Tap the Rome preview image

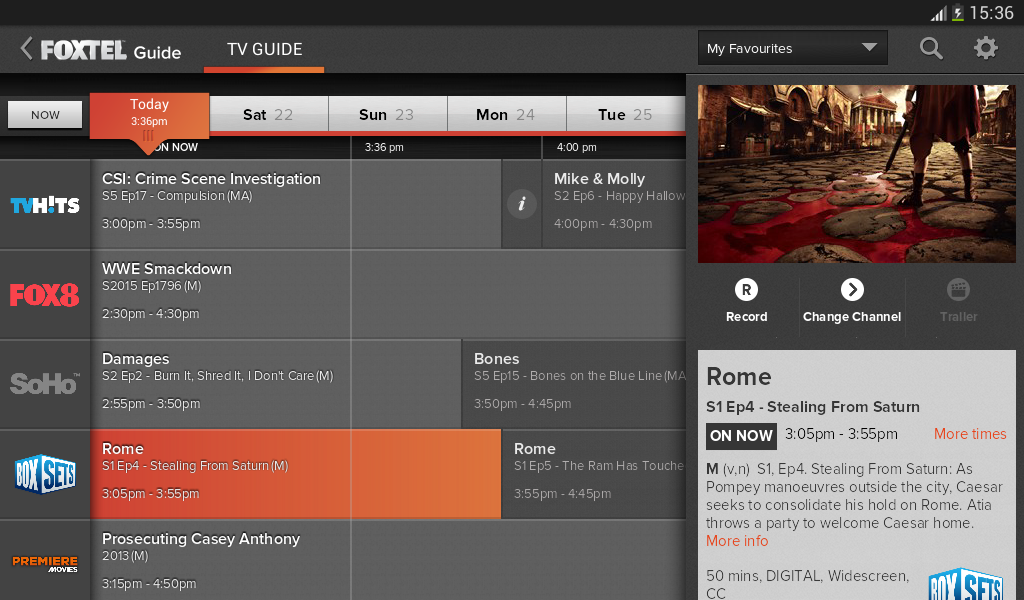pyautogui.click(x=856, y=174)
